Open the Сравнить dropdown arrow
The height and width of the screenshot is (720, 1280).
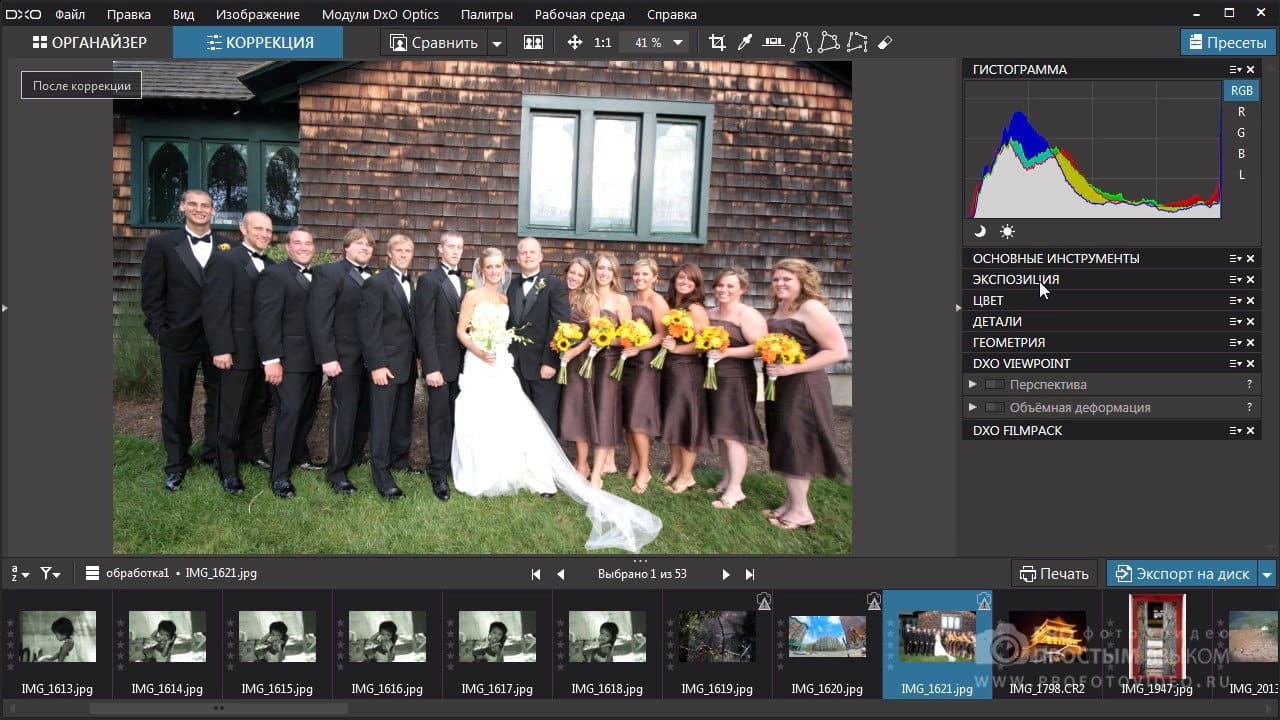(x=497, y=43)
